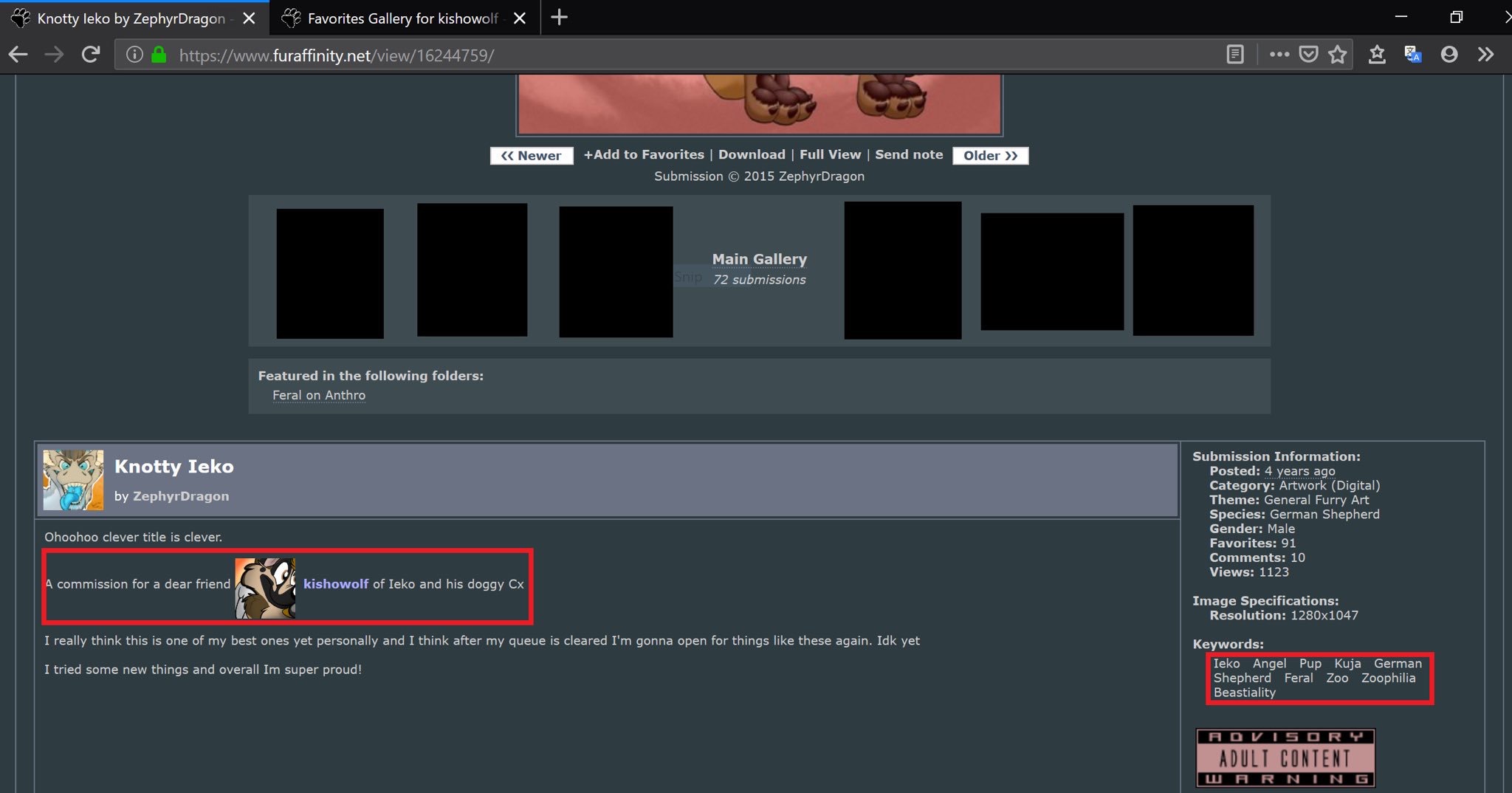Open the Main Gallery link
Image resolution: width=1512 pixels, height=793 pixels.
(x=760, y=259)
